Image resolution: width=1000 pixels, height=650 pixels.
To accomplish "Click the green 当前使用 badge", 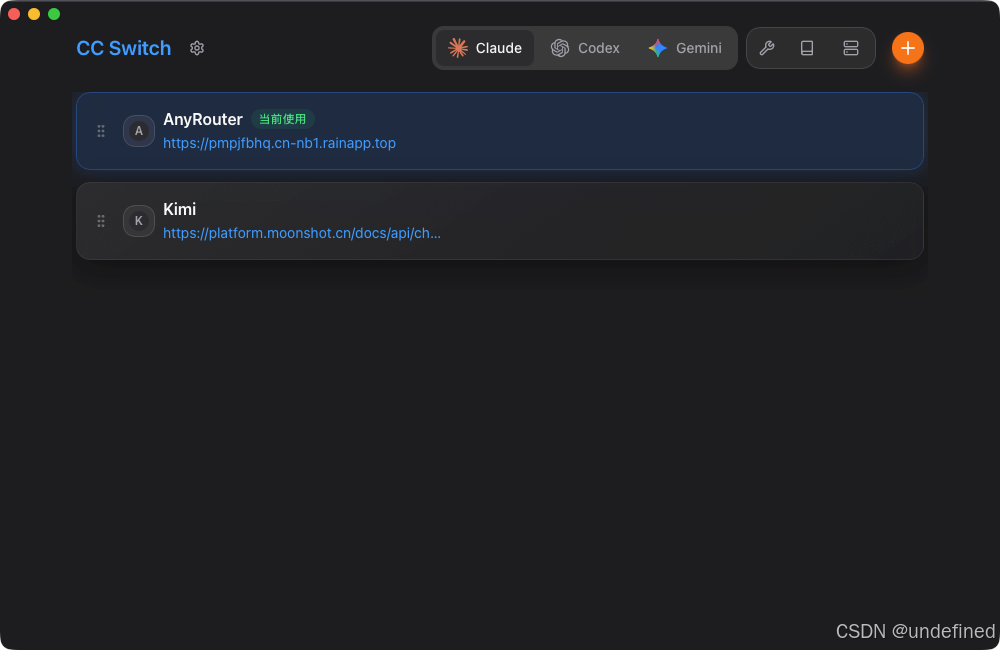I will (x=283, y=119).
